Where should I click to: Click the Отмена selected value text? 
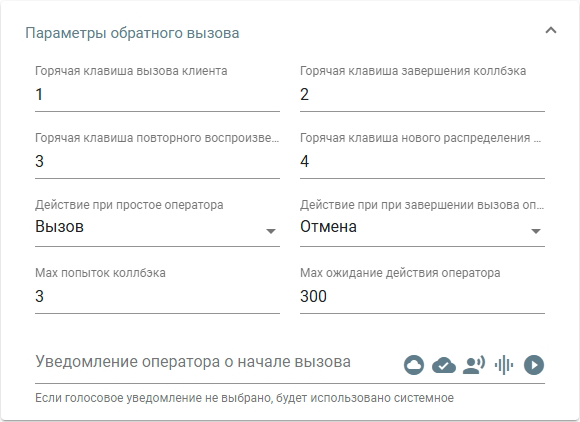coord(328,227)
